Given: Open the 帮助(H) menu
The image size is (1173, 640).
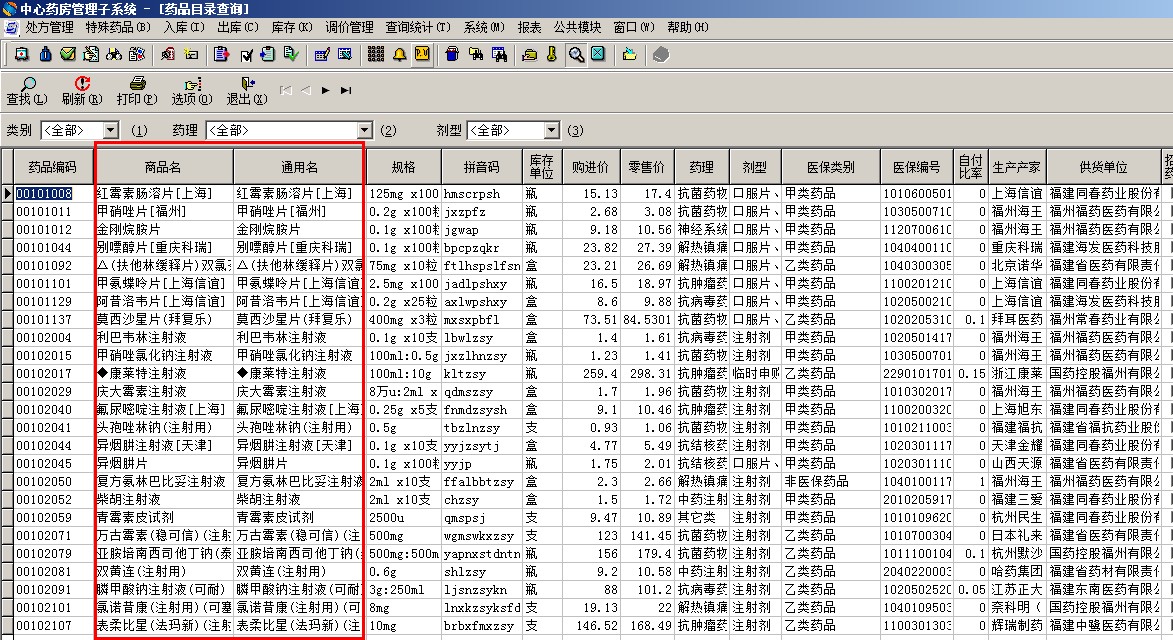Looking at the screenshot, I should coord(687,27).
